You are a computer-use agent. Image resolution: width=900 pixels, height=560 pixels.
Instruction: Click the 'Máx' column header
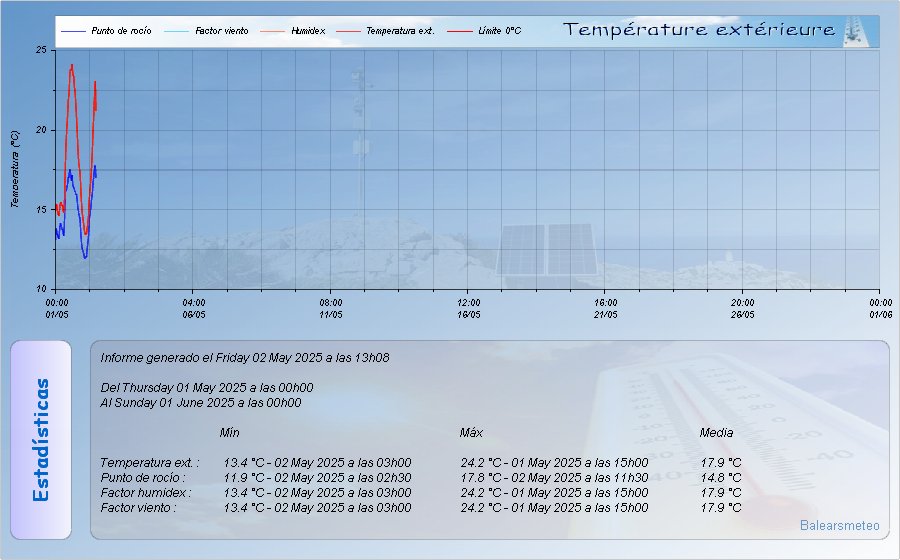pyautogui.click(x=471, y=433)
